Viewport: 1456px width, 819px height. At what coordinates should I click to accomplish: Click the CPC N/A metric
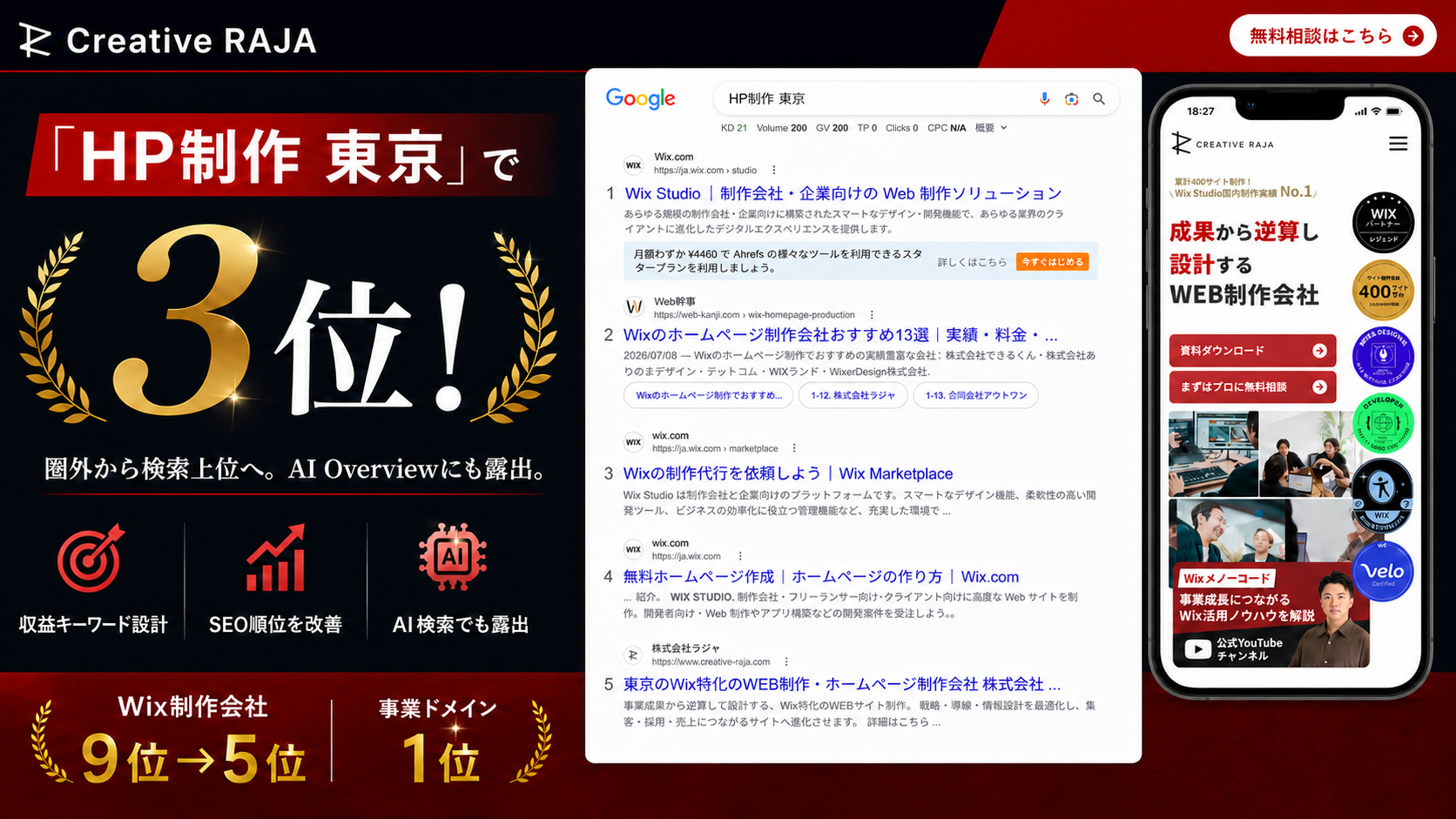947,128
